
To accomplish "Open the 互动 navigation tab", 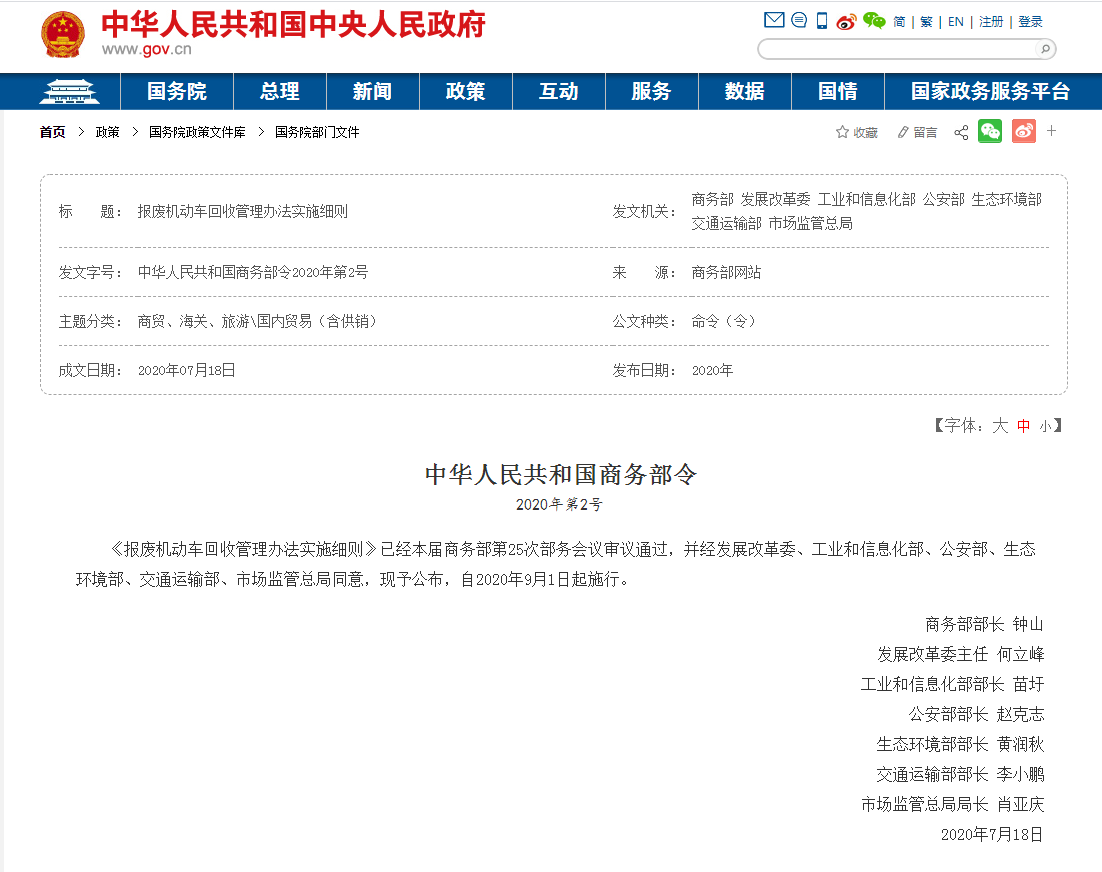I will [x=559, y=91].
